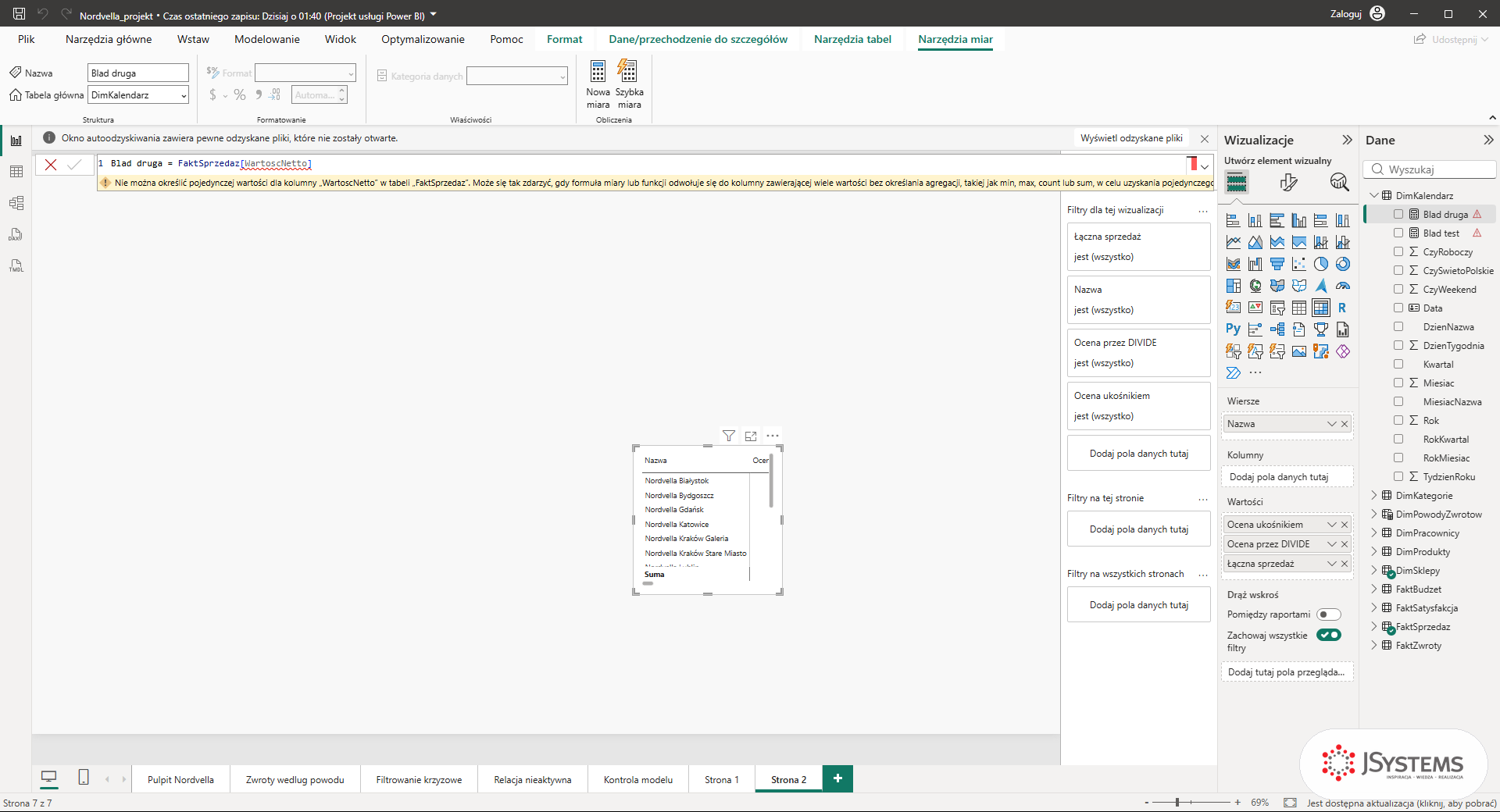Turn off Zachowaj wszystkie filtry toggle
Screen dimensions: 1500x812
(x=1328, y=635)
